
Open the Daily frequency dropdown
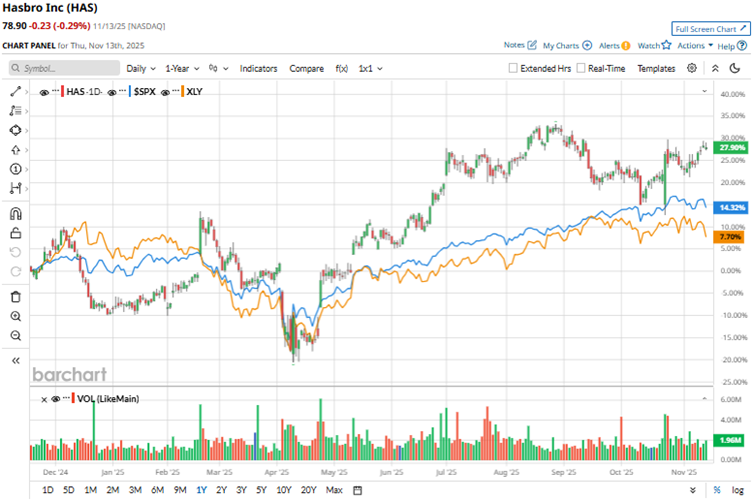141,69
